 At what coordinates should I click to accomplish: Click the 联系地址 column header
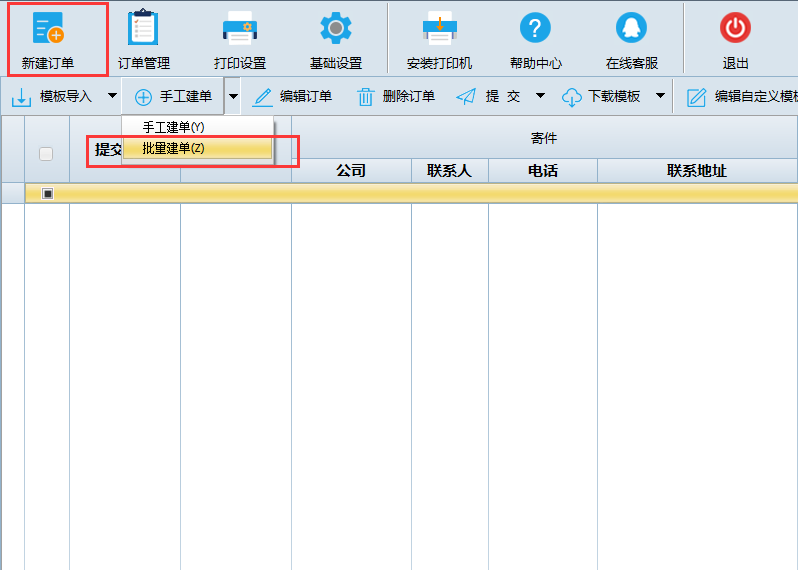point(697,170)
